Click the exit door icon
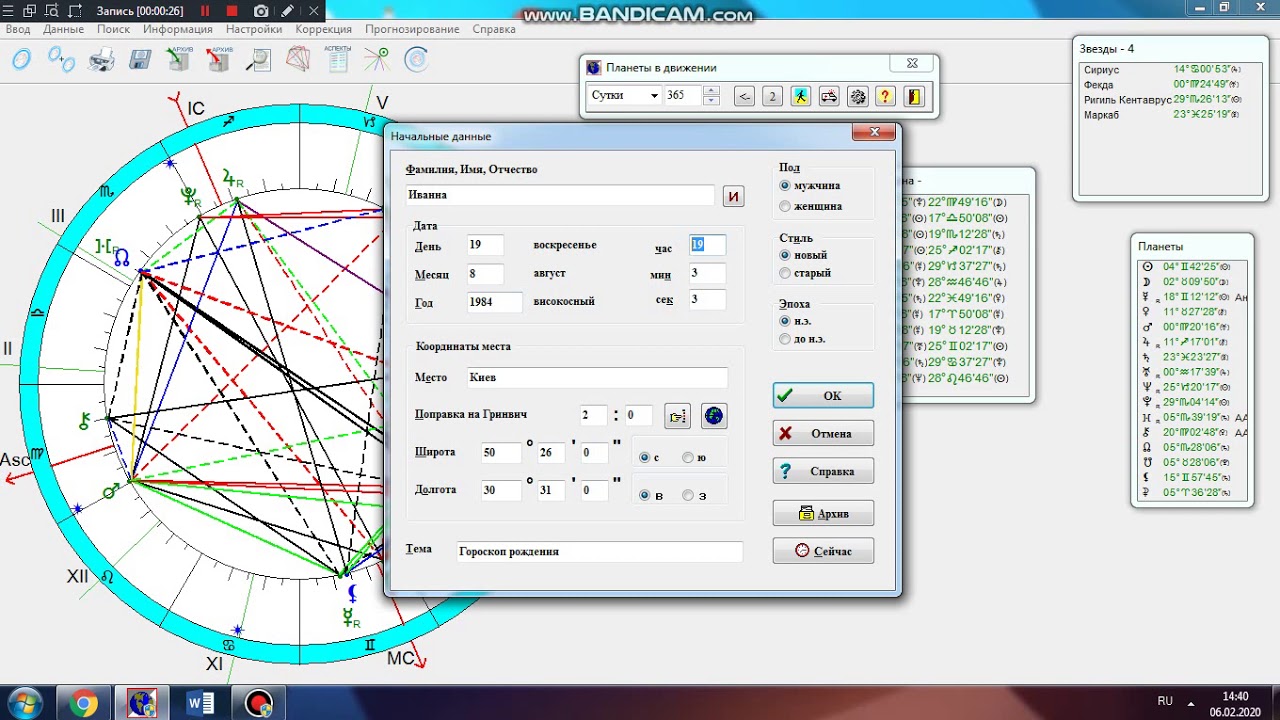 point(913,96)
